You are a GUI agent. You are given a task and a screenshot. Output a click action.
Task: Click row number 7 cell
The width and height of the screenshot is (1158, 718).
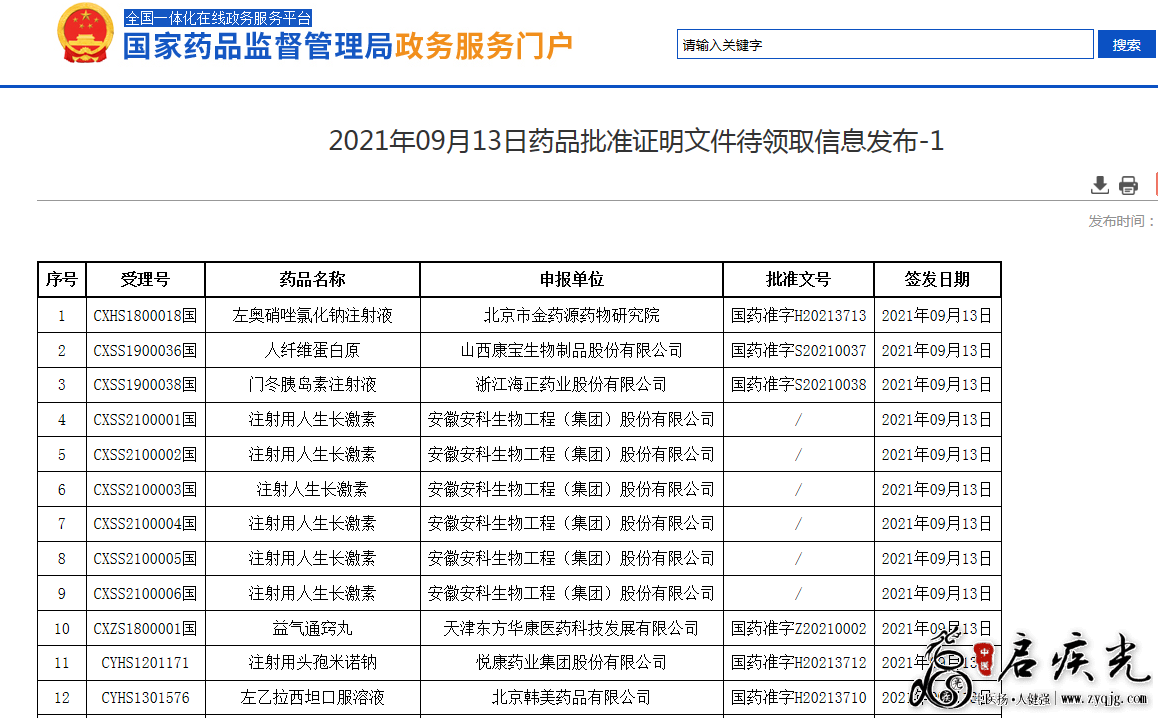pos(61,524)
